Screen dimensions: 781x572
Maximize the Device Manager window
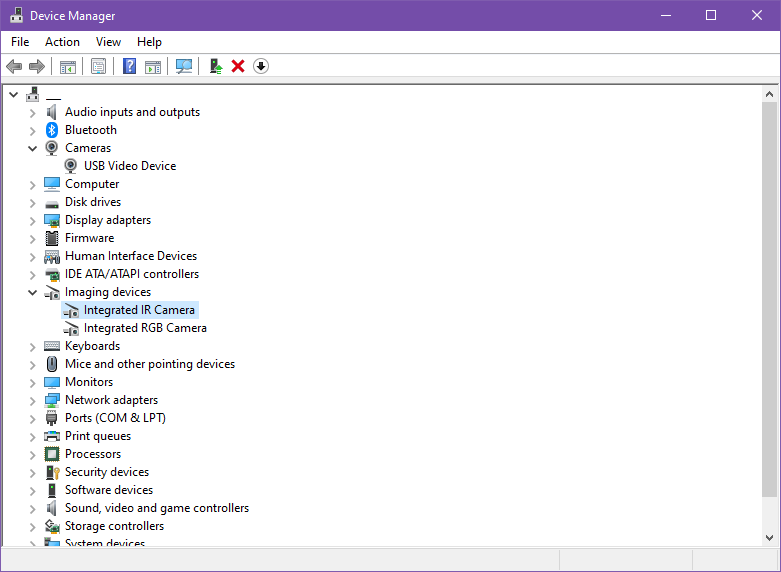(711, 15)
